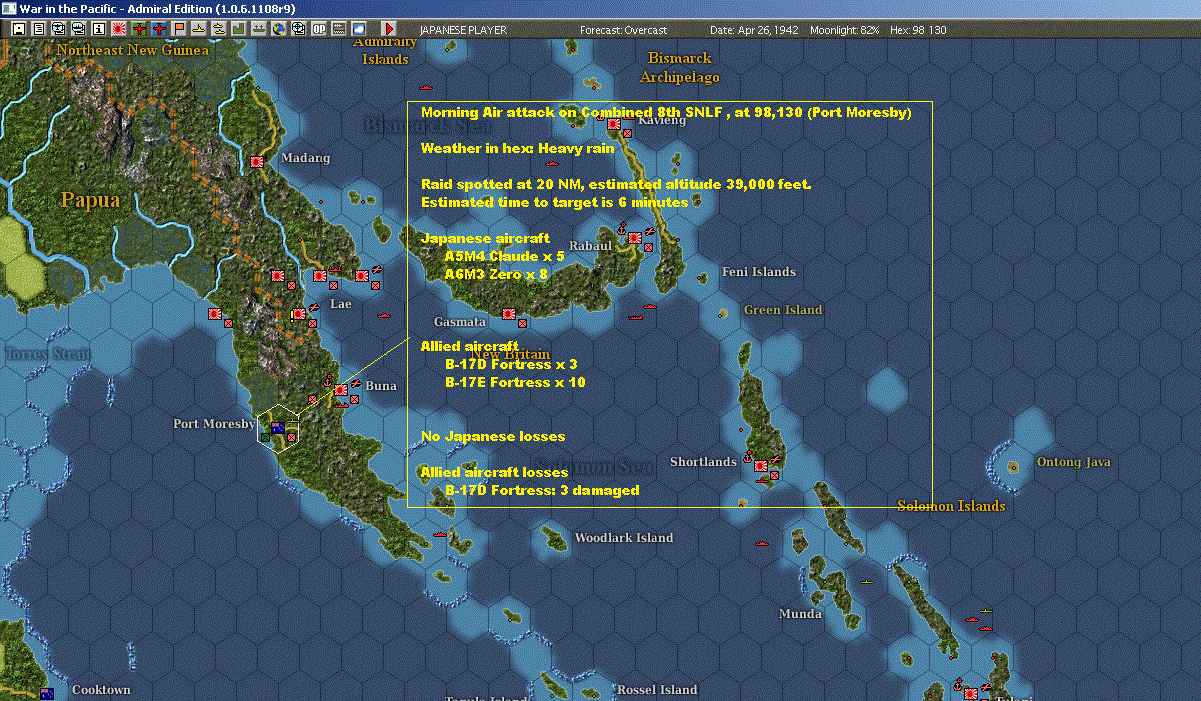Select the red ship south of Woodlark Island label
This screenshot has width=1201, height=701.
[762, 544]
